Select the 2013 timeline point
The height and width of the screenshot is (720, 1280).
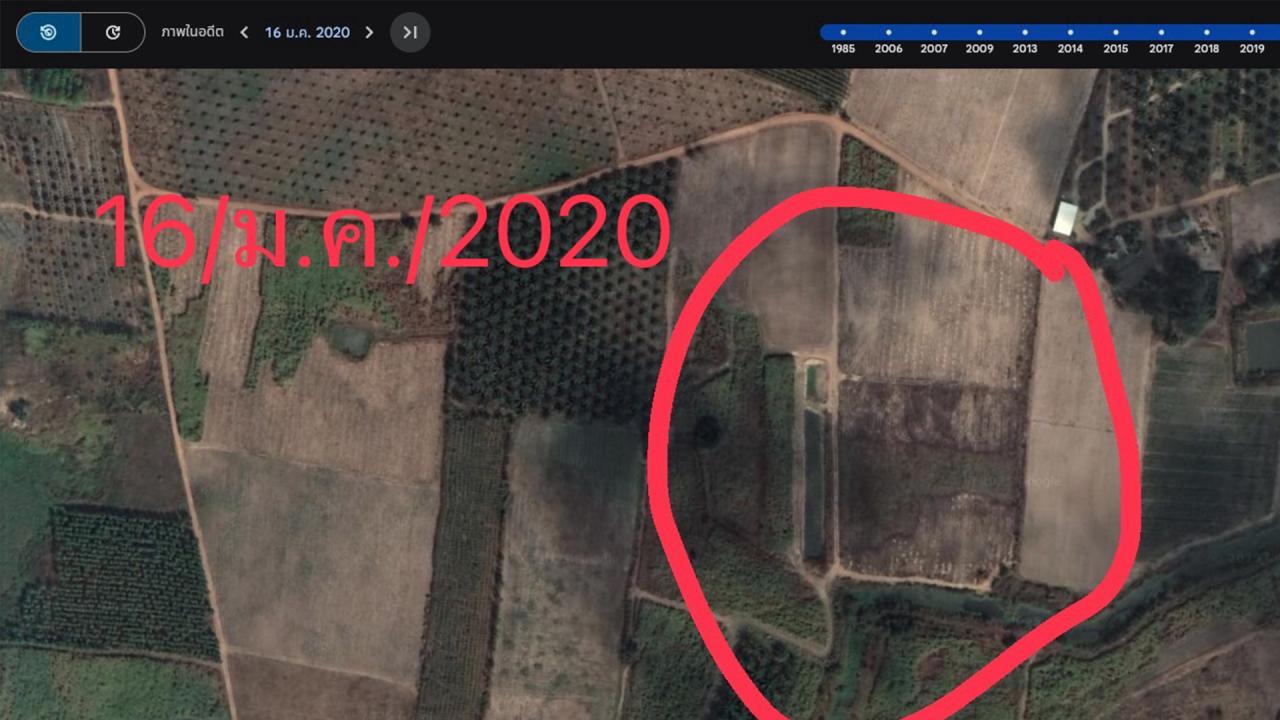(x=1025, y=33)
